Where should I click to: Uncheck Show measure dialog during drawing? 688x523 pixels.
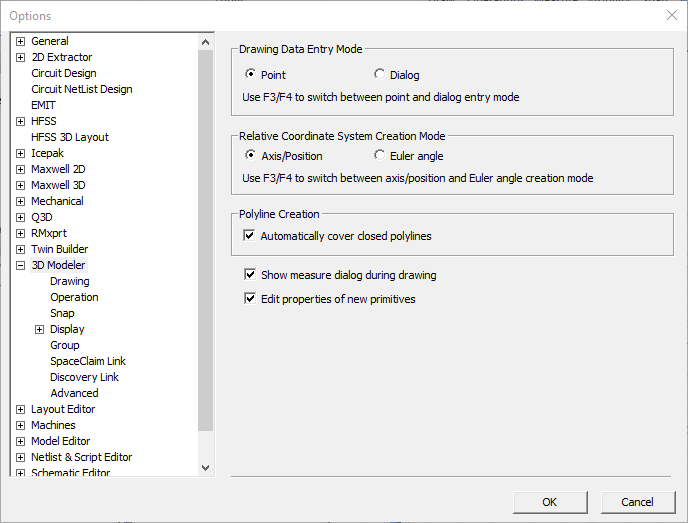[250, 274]
